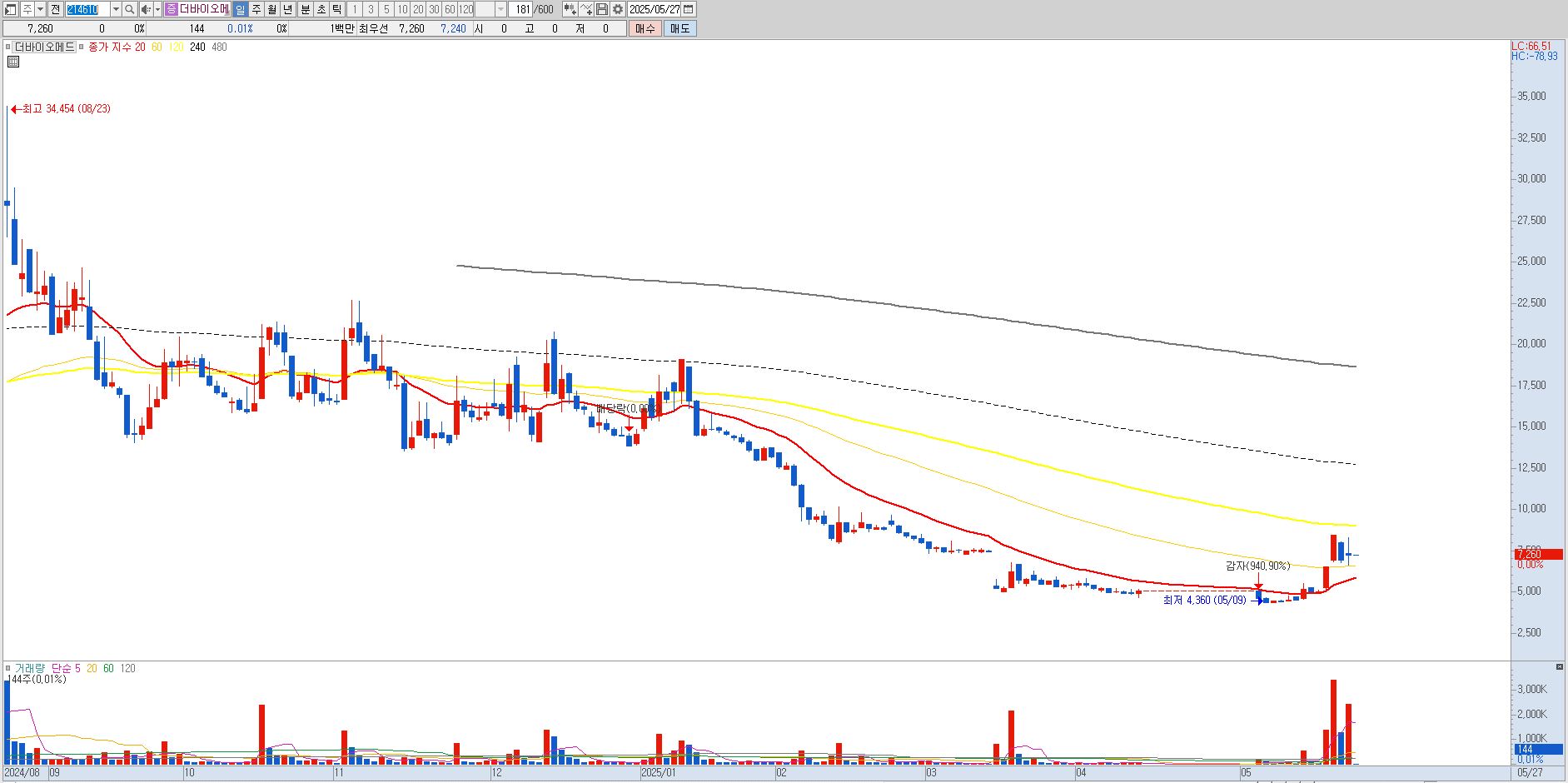Switch to the 주 weekly chart period
1568x783 pixels.
pos(256,9)
